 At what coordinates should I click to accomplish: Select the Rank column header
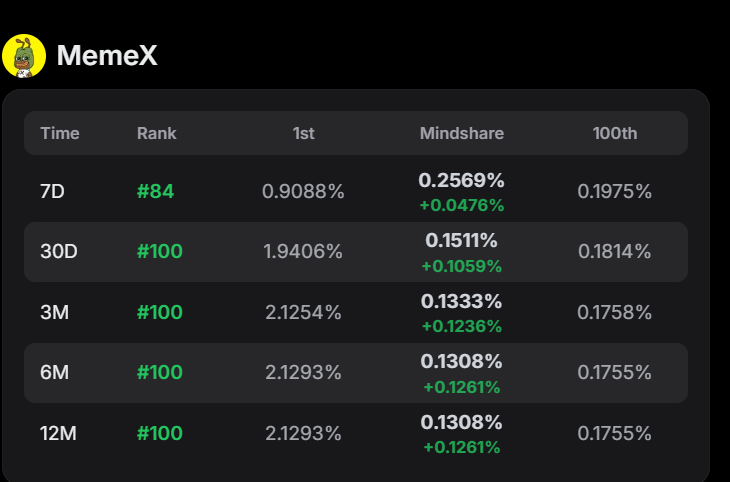(x=156, y=133)
